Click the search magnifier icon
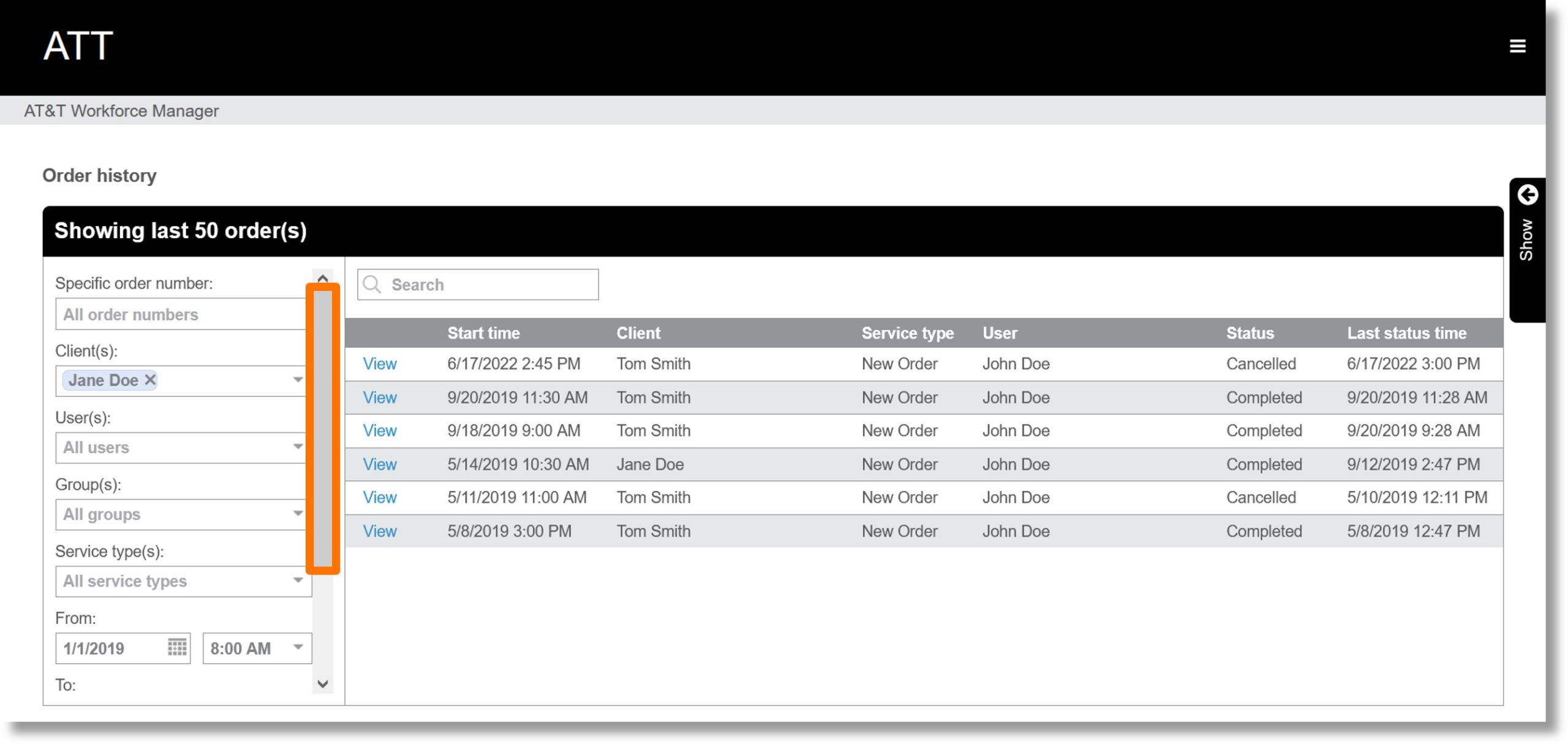The image size is (1568, 744). point(372,284)
